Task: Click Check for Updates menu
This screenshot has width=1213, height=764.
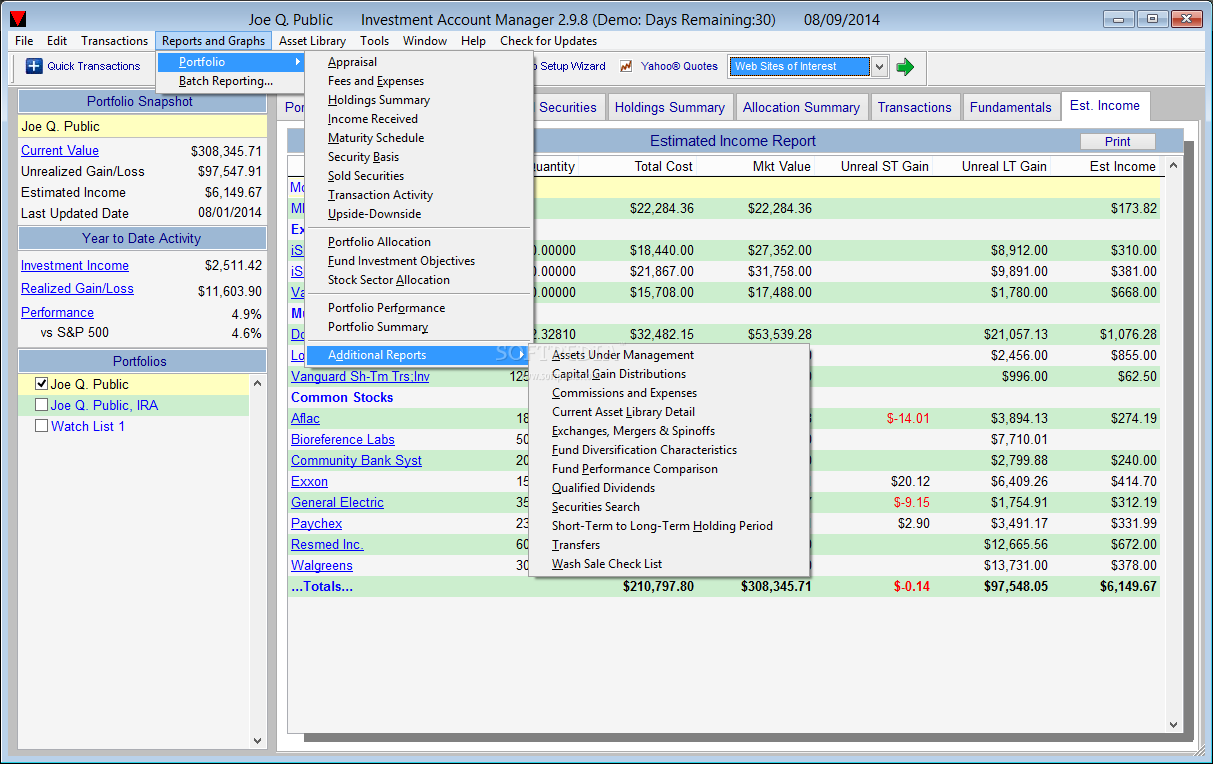Action: [x=548, y=41]
